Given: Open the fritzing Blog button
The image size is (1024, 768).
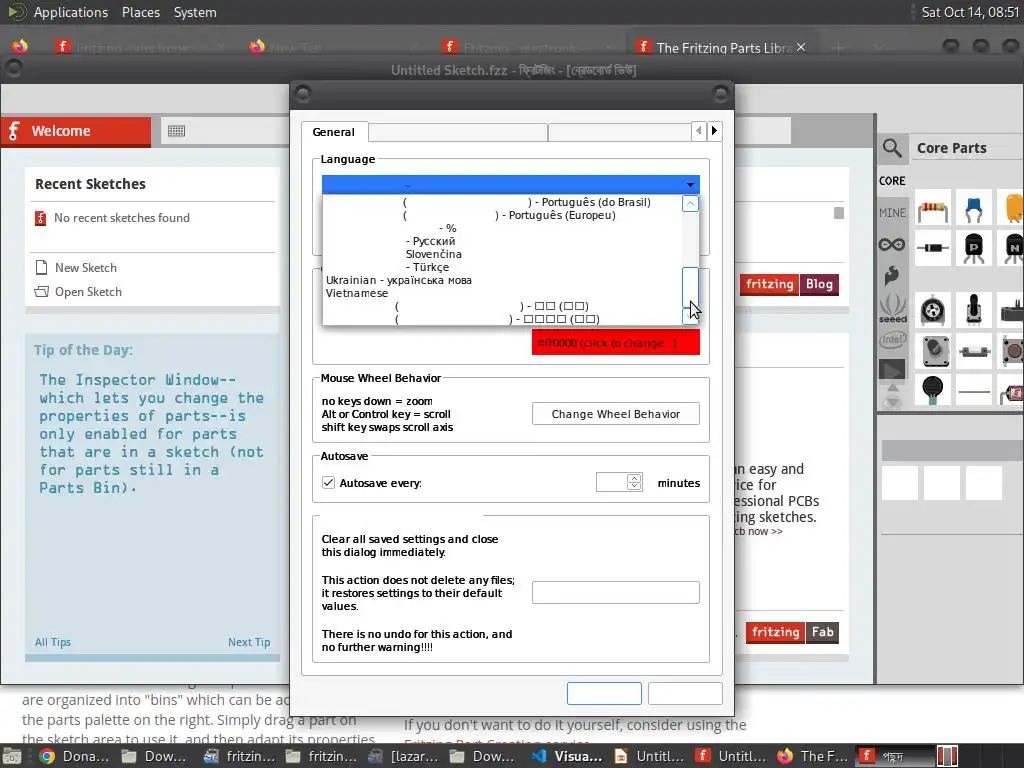Looking at the screenshot, I should 789,284.
